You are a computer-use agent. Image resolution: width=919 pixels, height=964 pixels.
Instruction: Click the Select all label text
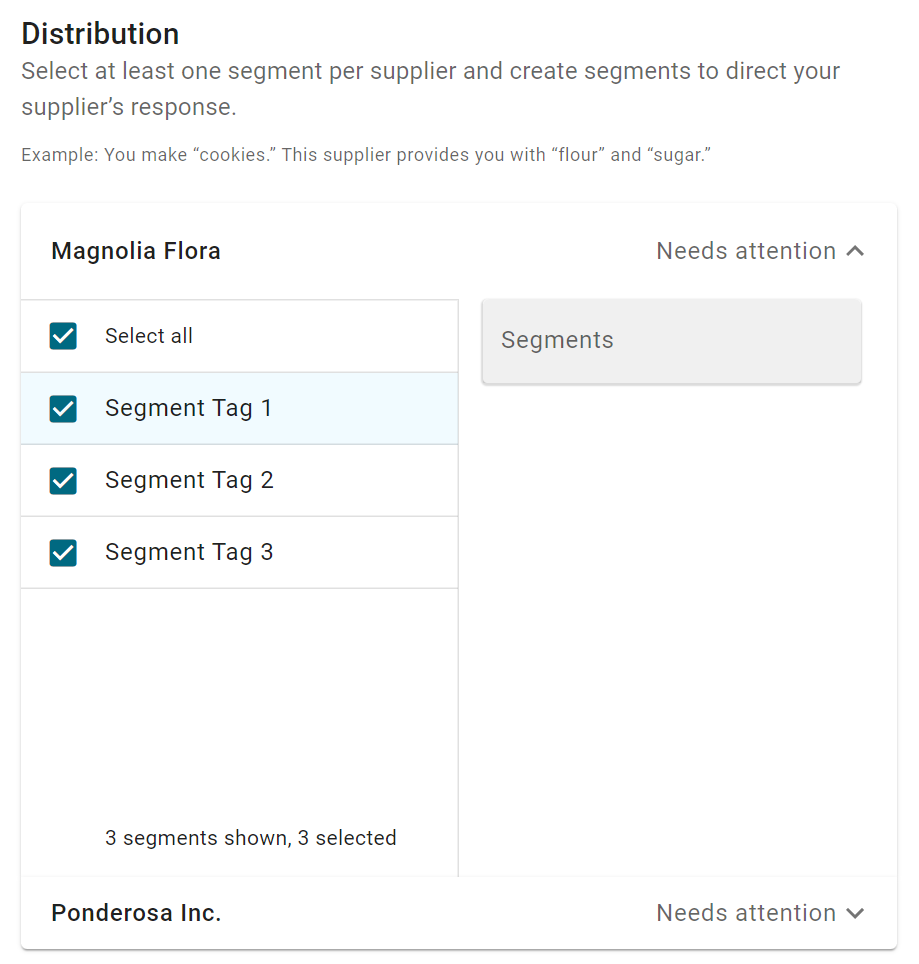149,336
